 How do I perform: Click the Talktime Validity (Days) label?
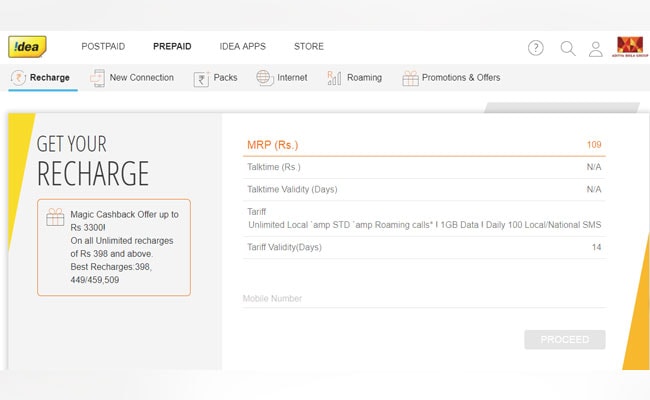(292, 189)
